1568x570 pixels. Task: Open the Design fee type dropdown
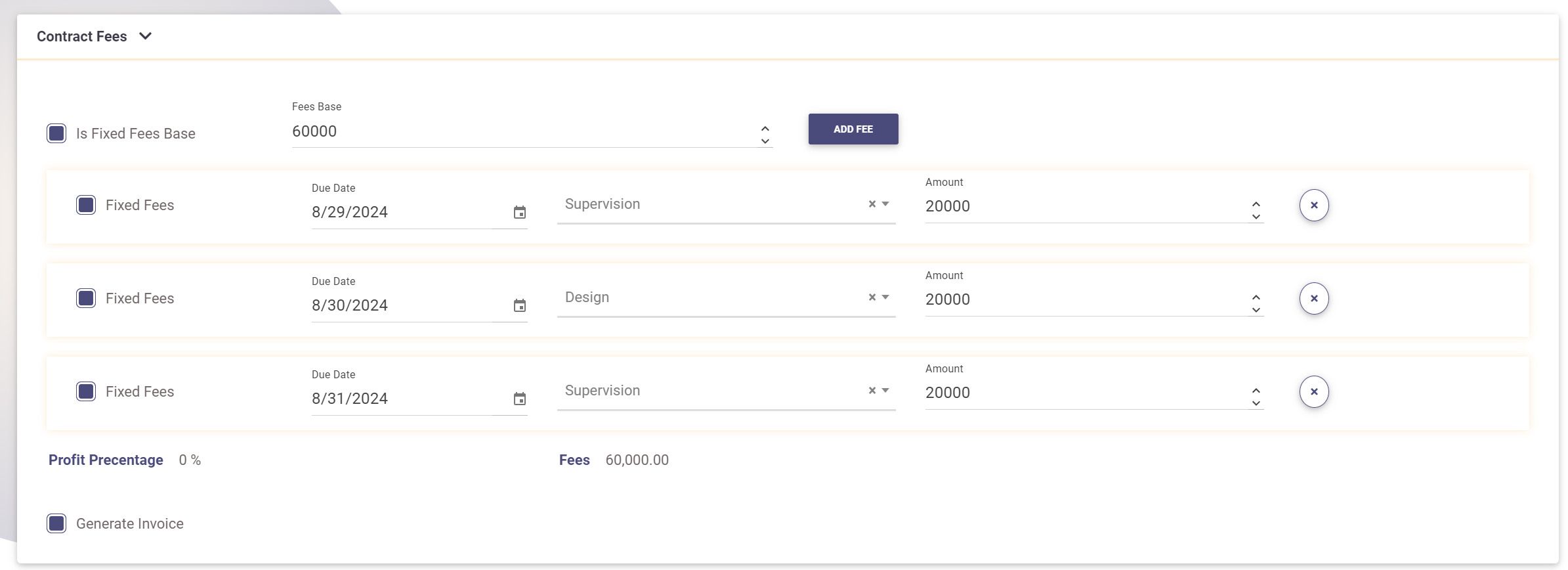(x=885, y=297)
